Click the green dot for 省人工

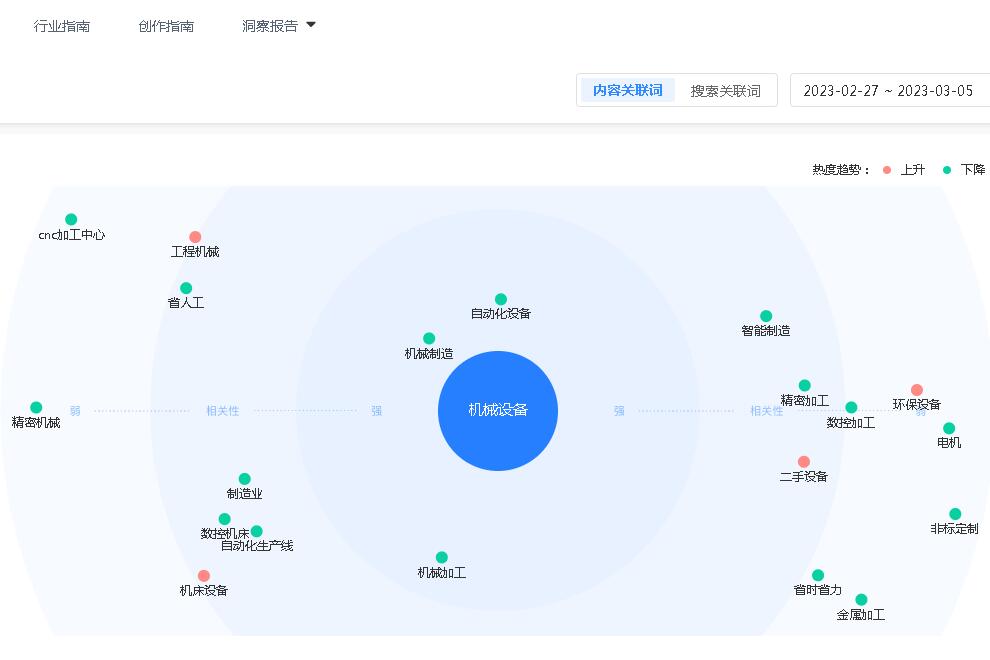pyautogui.click(x=186, y=288)
